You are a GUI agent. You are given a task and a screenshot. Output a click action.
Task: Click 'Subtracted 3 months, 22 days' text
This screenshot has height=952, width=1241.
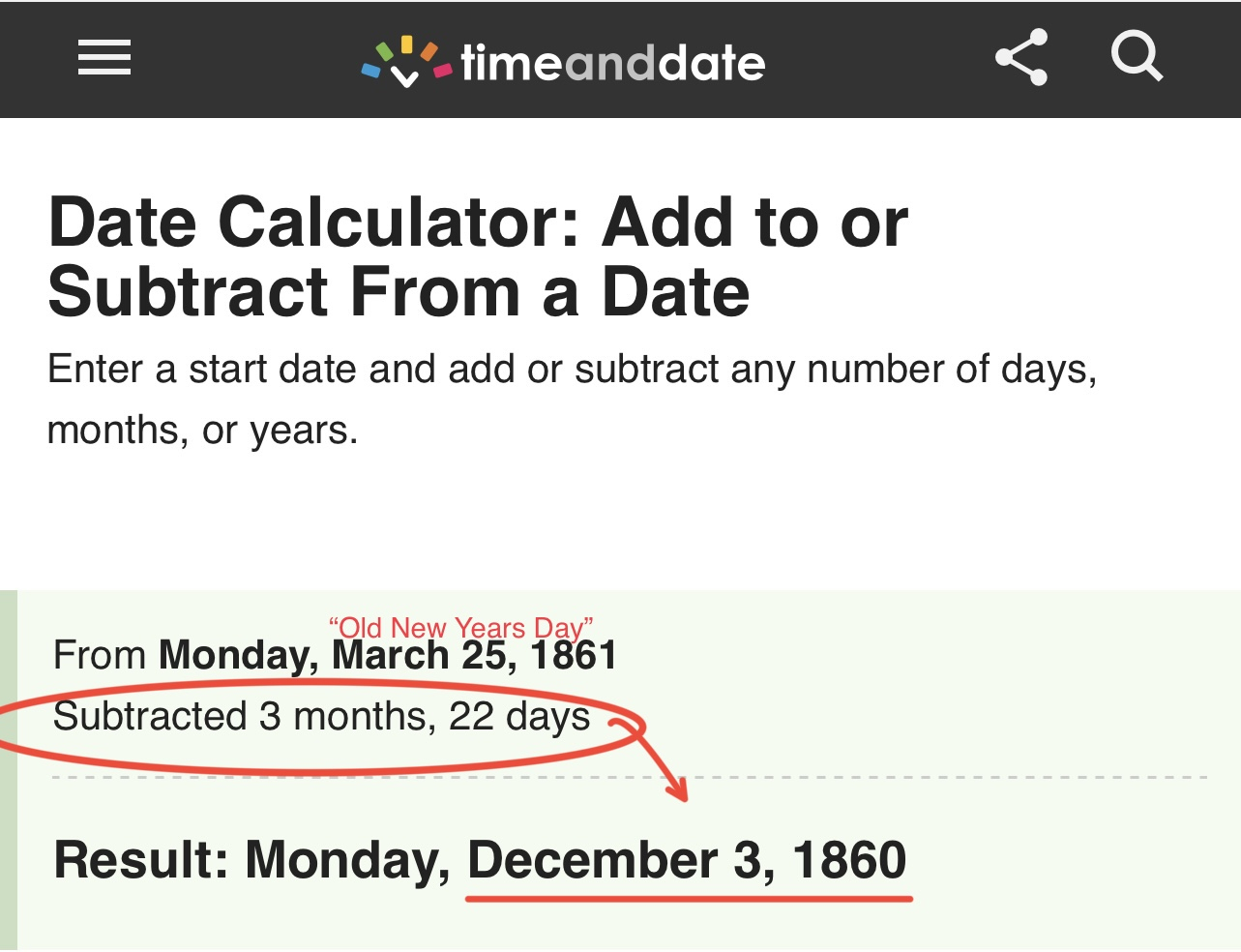click(x=321, y=717)
